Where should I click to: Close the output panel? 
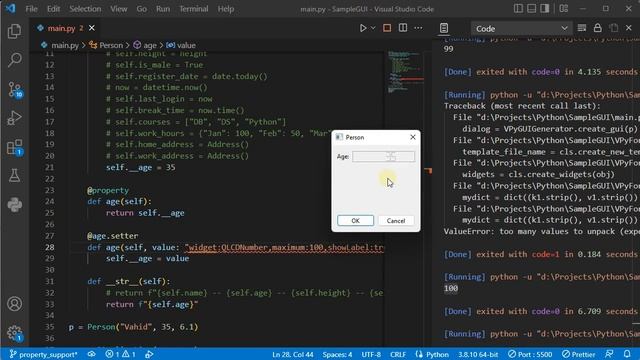pos(629,28)
